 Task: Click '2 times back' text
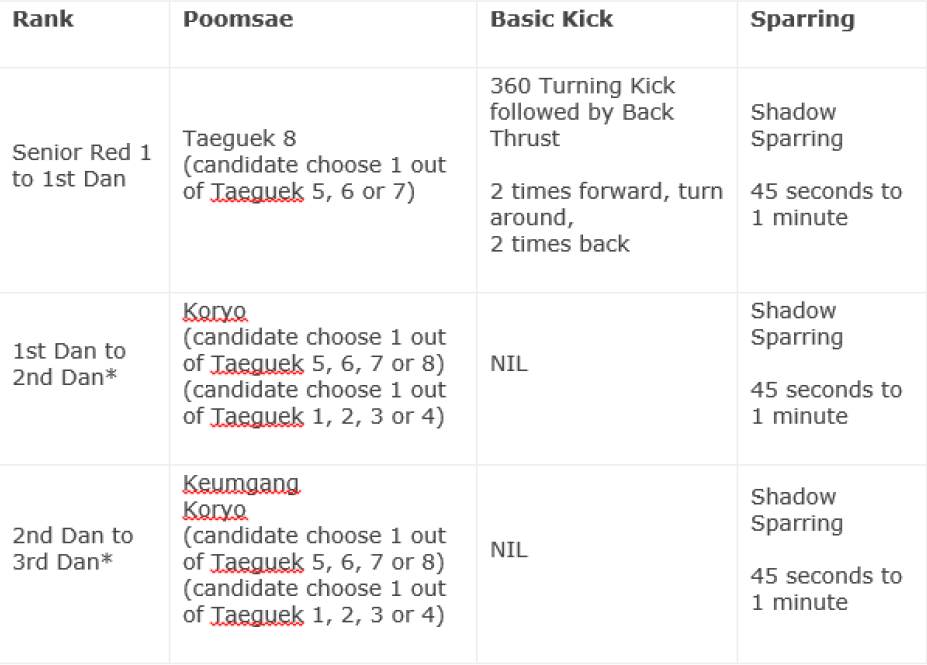(559, 244)
